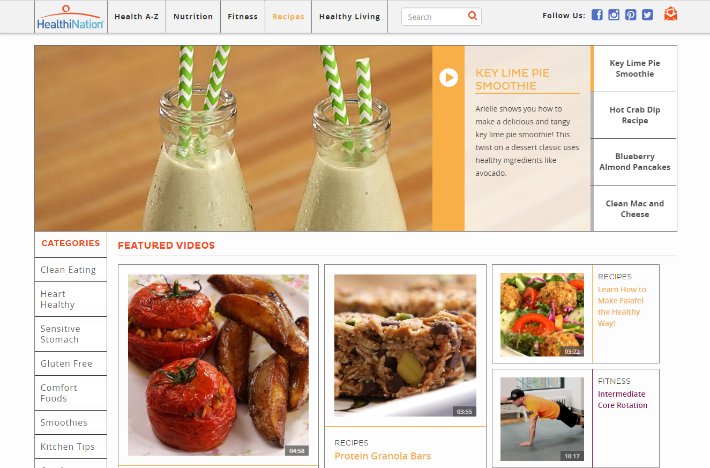This screenshot has width=710, height=468.
Task: Open the falafel salad video thumbnail
Action: 542,315
